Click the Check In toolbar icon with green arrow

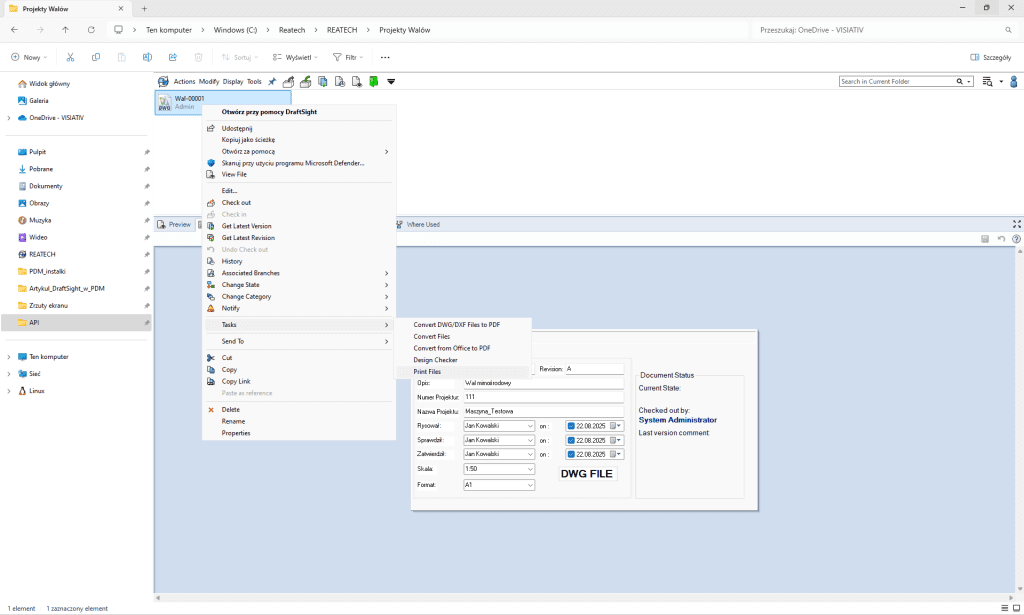pyautogui.click(x=305, y=82)
